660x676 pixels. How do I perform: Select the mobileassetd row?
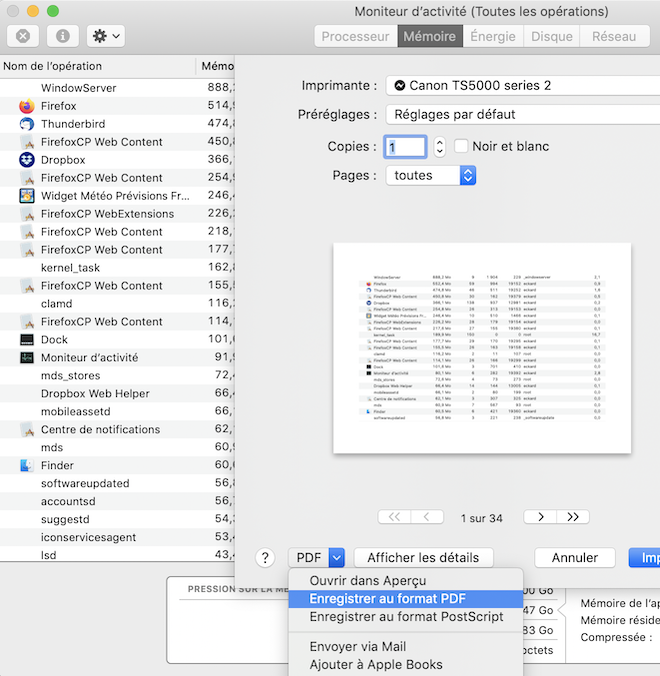[x=117, y=411]
